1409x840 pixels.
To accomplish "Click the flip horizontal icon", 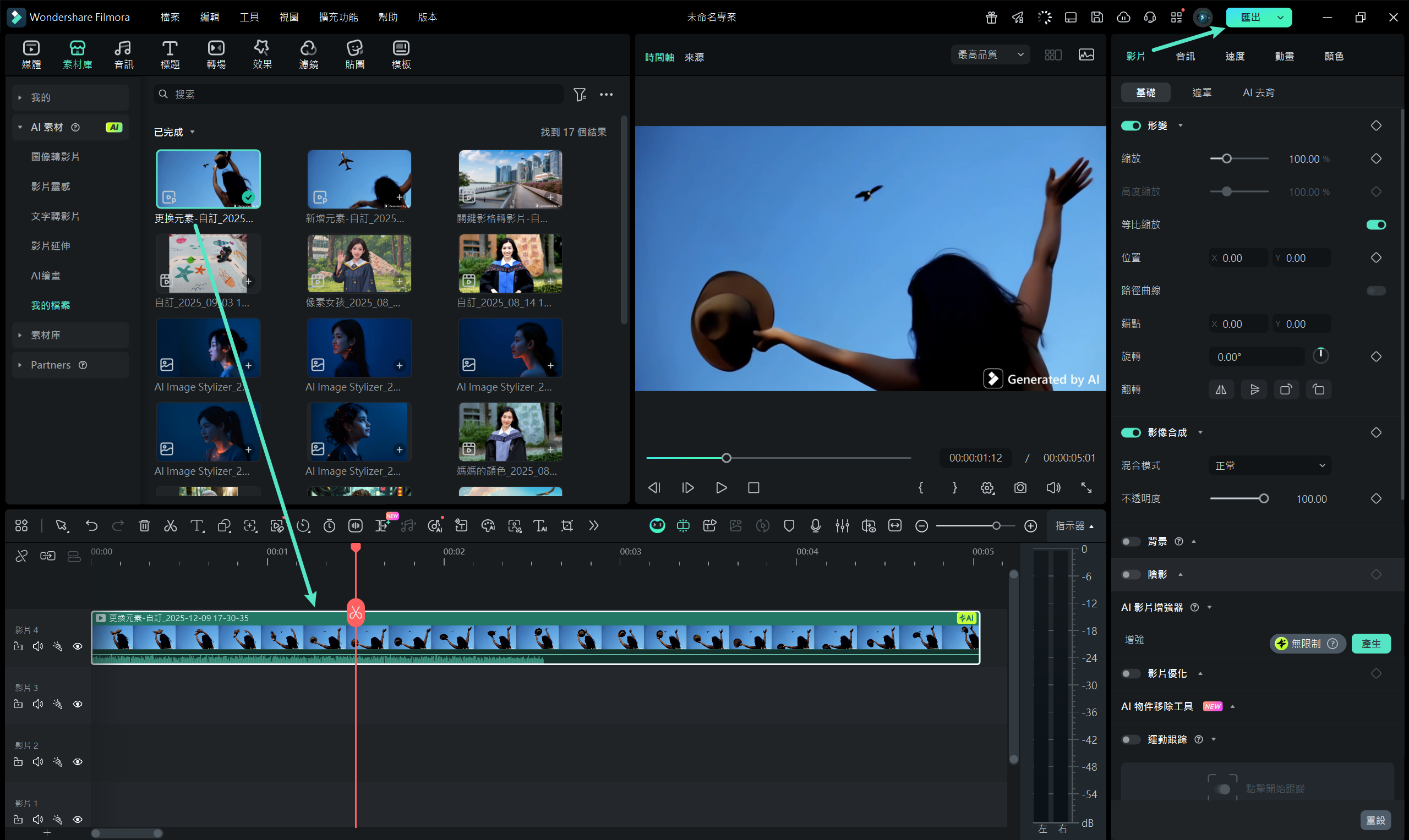I will [1221, 389].
